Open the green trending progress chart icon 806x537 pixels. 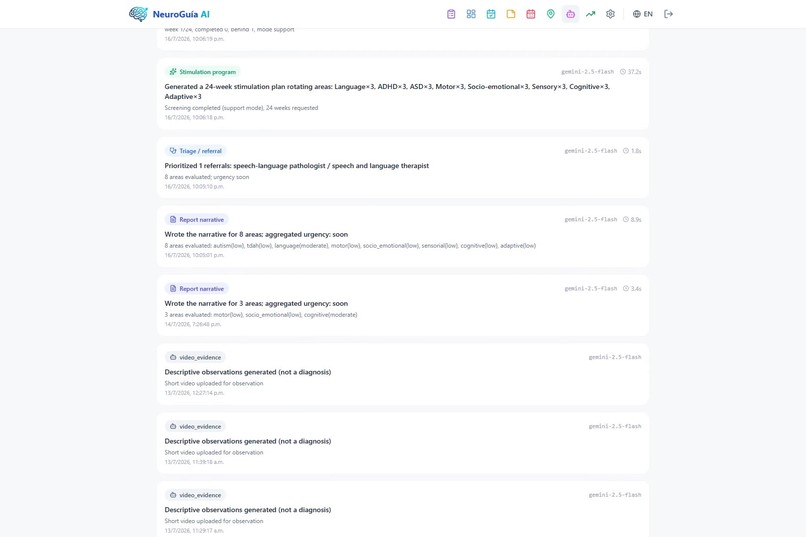point(590,14)
